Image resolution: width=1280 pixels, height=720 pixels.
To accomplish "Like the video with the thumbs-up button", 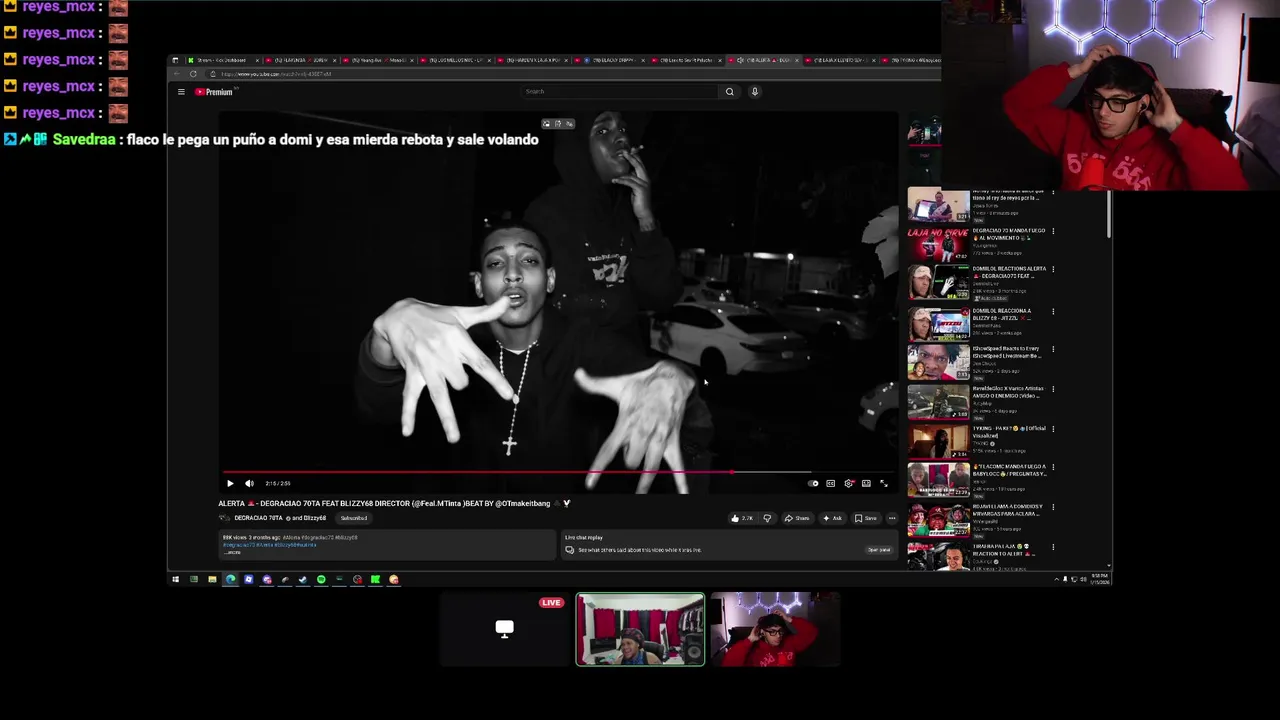I will pos(741,518).
